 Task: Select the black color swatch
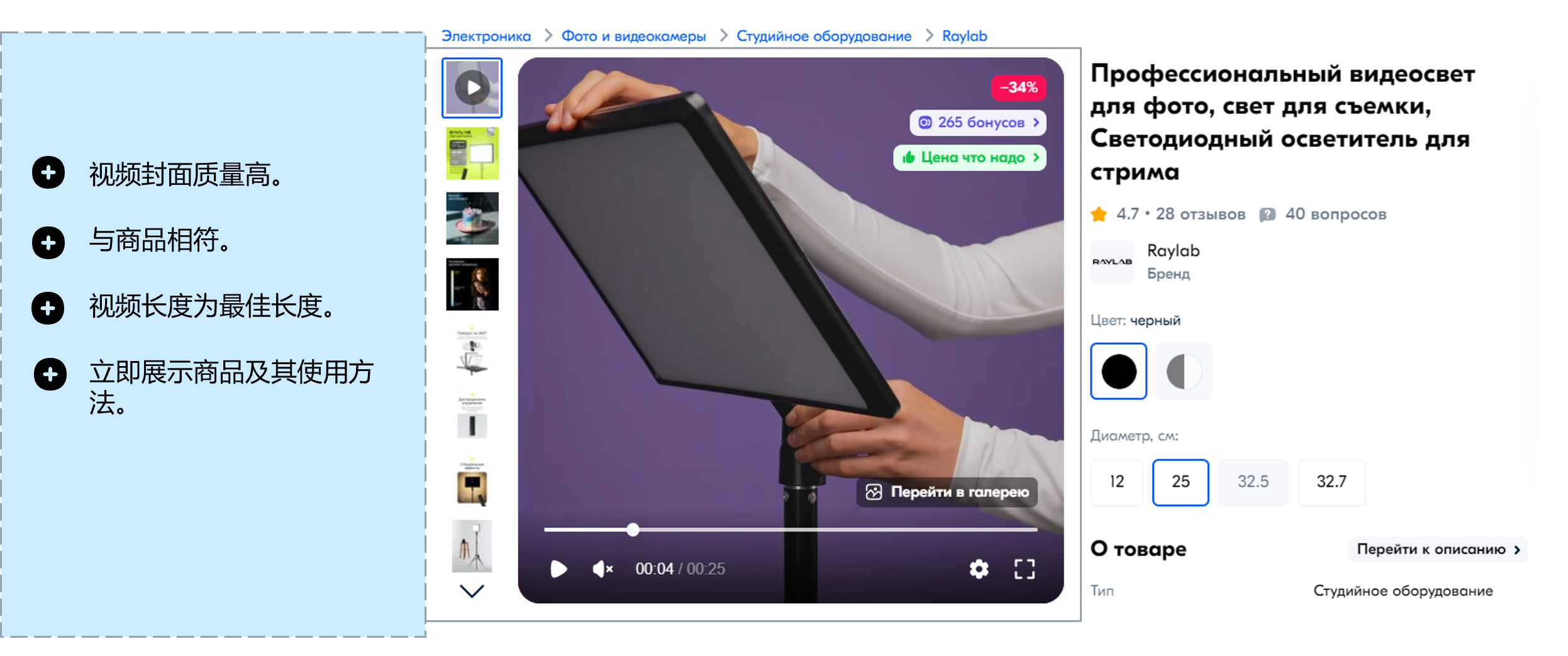[1118, 371]
